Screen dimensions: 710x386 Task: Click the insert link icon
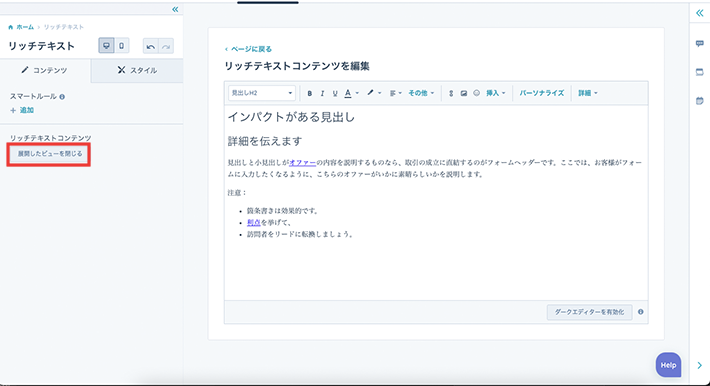(x=451, y=93)
